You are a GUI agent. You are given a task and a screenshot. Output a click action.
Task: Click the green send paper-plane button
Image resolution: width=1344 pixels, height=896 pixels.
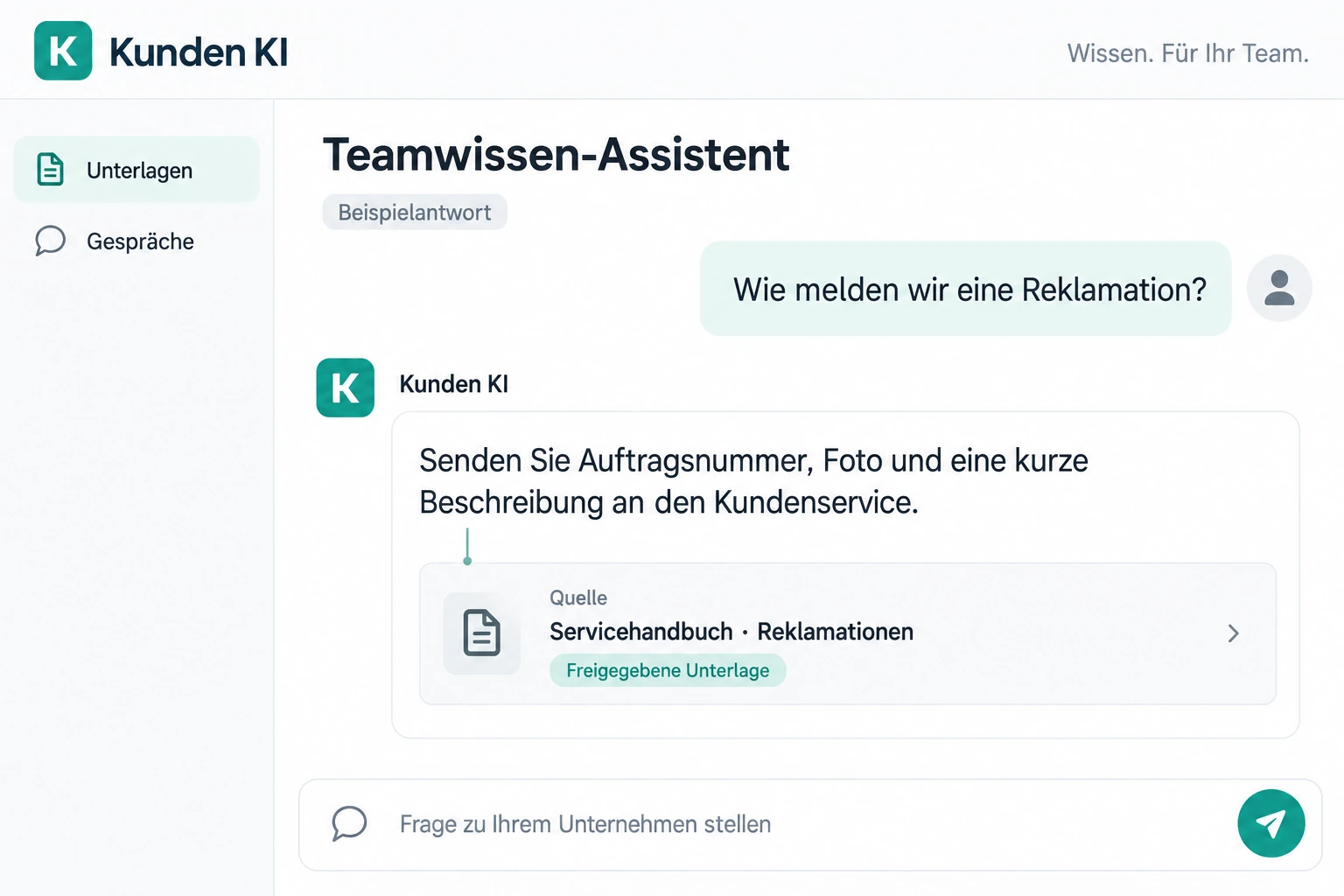(x=1270, y=823)
